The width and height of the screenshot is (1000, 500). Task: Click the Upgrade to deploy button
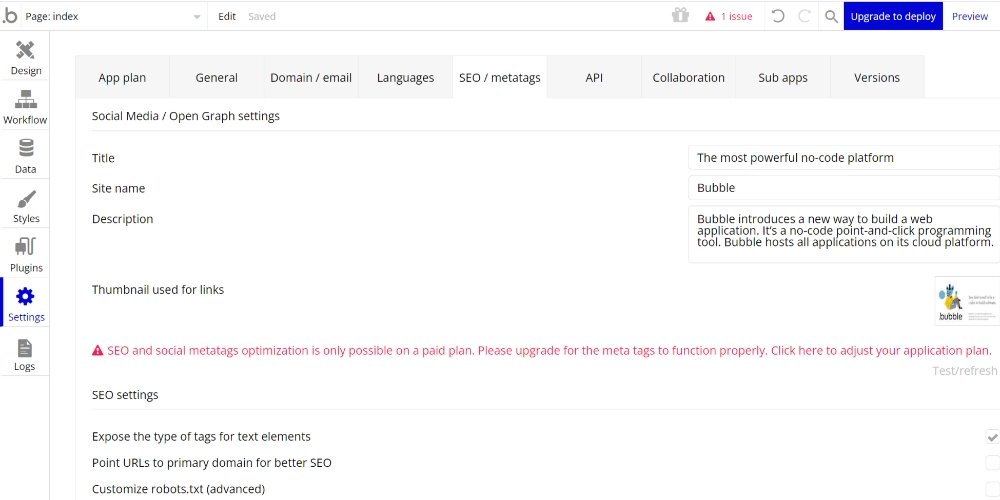click(x=893, y=16)
